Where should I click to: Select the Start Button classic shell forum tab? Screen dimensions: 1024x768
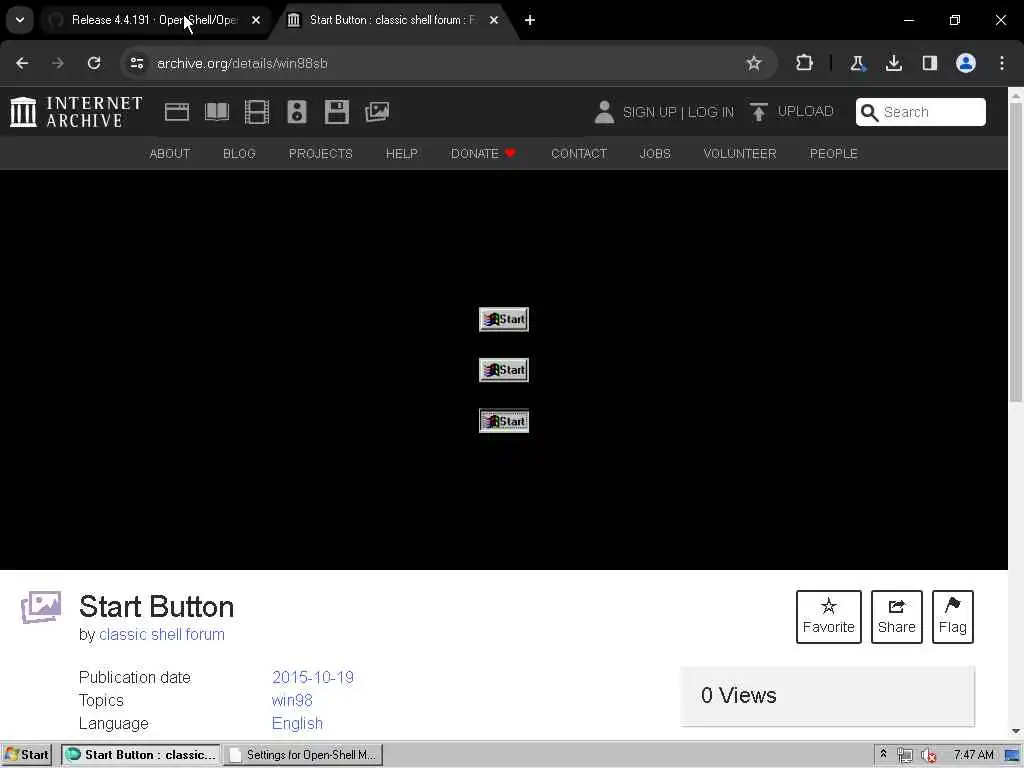click(x=392, y=20)
